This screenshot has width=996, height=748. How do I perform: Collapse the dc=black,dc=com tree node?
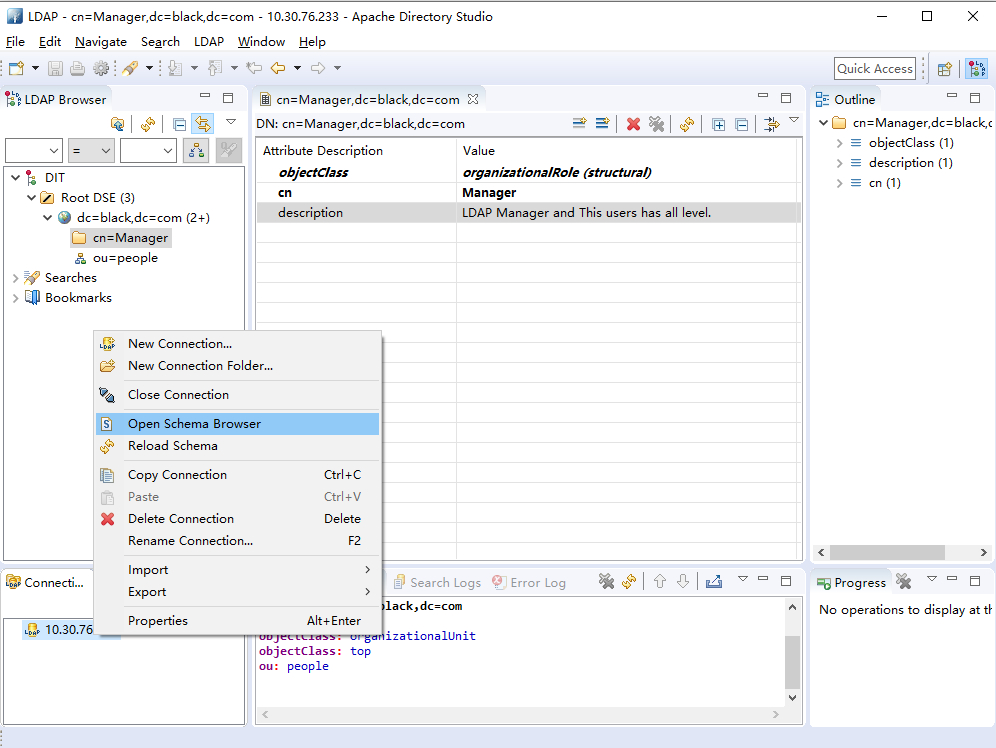click(48, 218)
